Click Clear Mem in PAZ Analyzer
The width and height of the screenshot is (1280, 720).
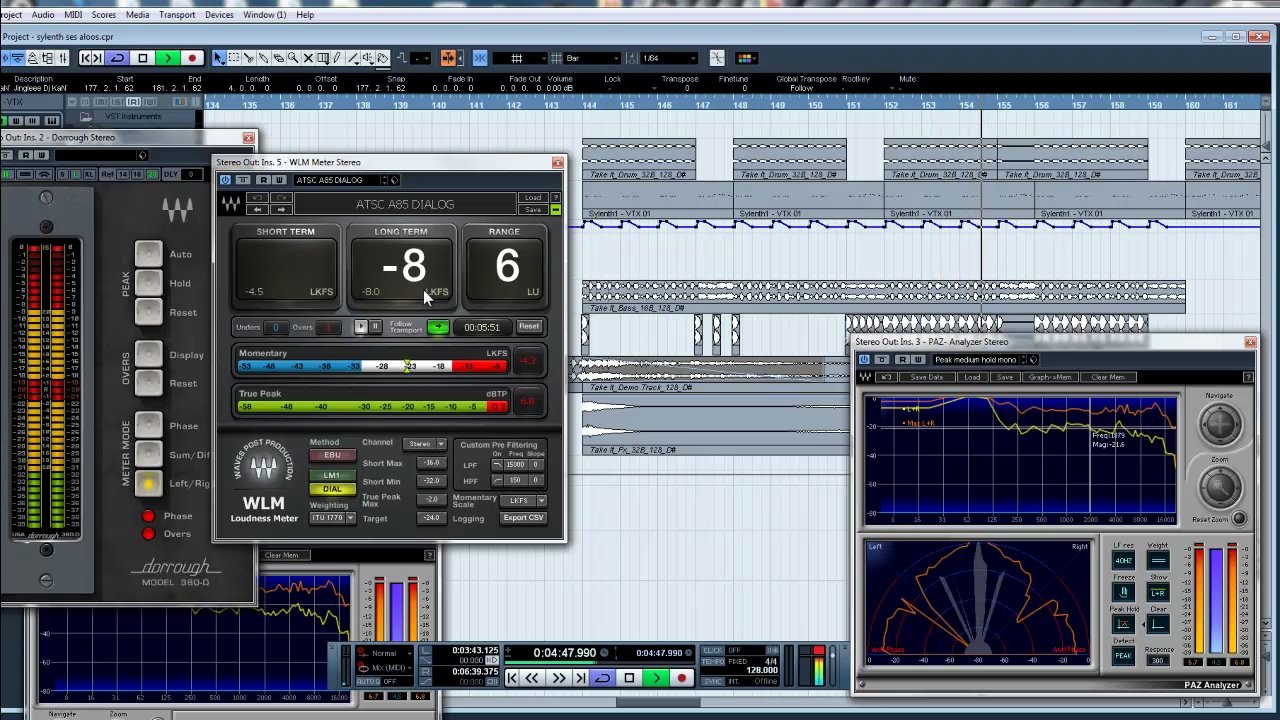click(x=1108, y=377)
